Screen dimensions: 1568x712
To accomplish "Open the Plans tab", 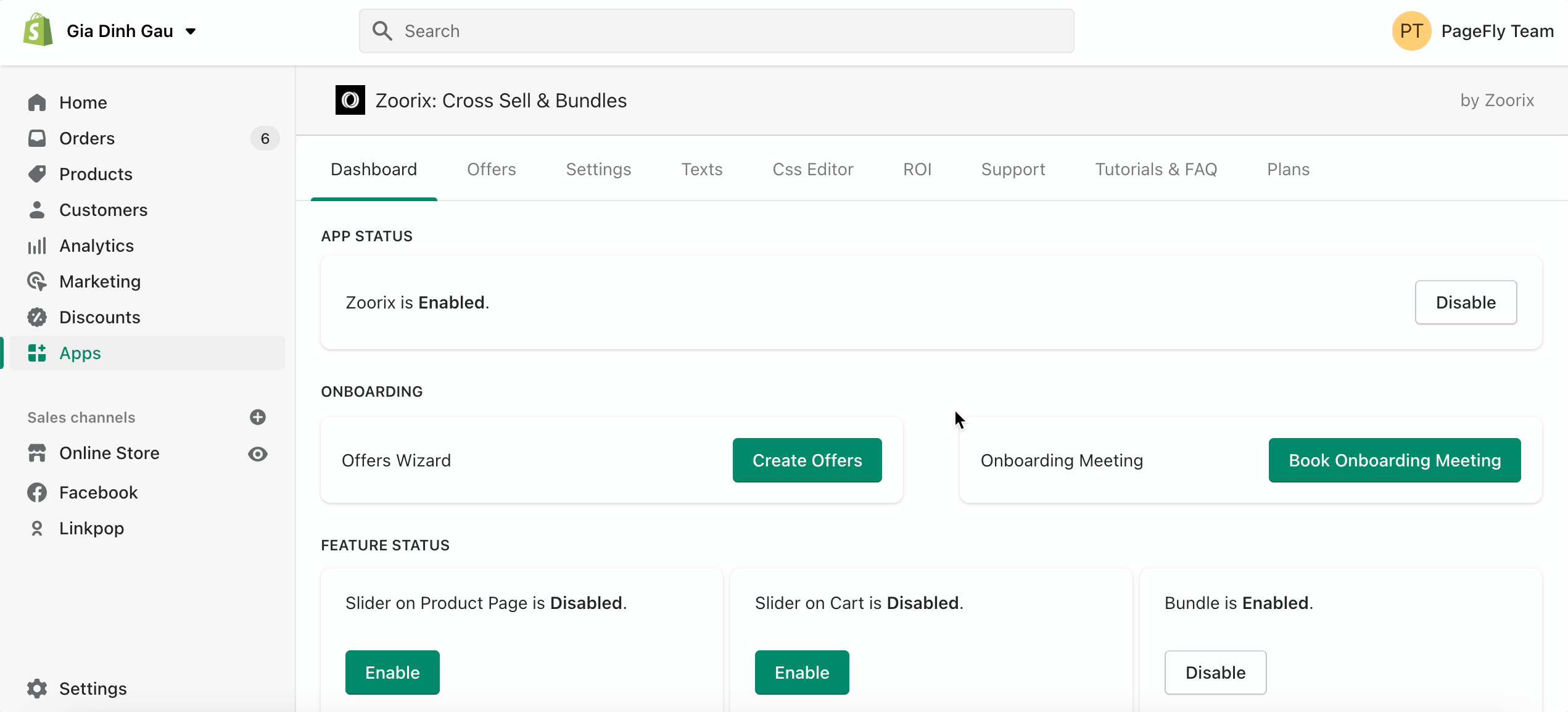I will click(1288, 169).
